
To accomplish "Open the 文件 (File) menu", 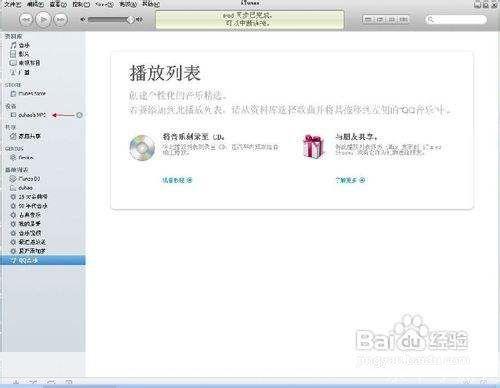I will point(12,4).
